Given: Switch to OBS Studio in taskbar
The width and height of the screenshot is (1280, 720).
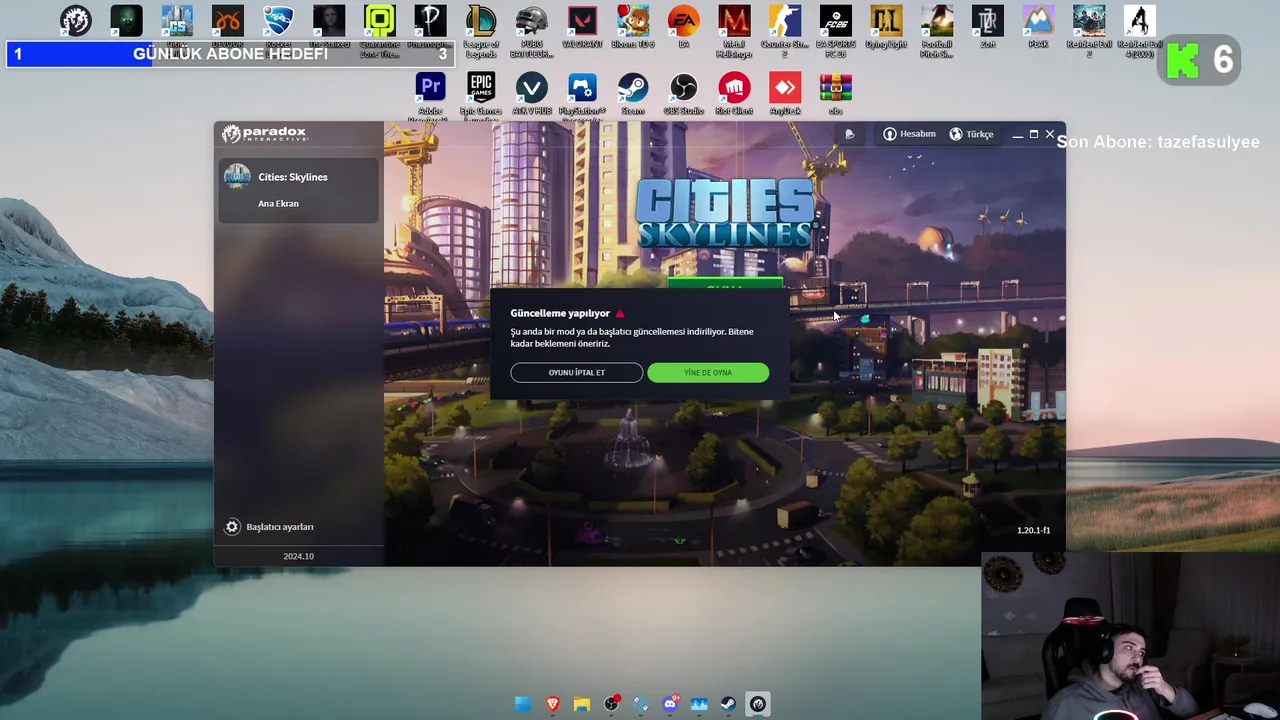Looking at the screenshot, I should pos(611,704).
